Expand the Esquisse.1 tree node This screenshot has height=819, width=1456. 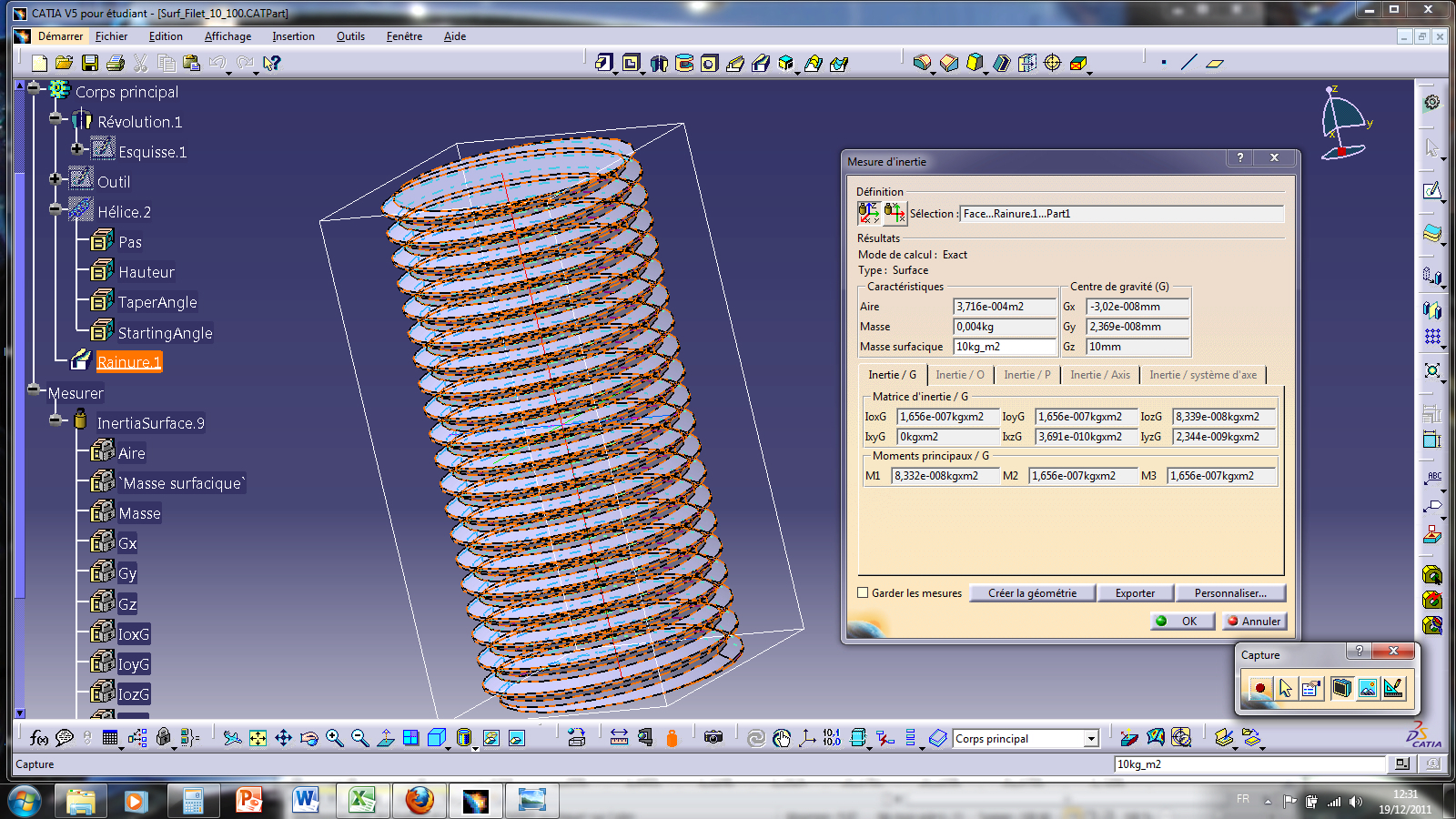[x=76, y=149]
